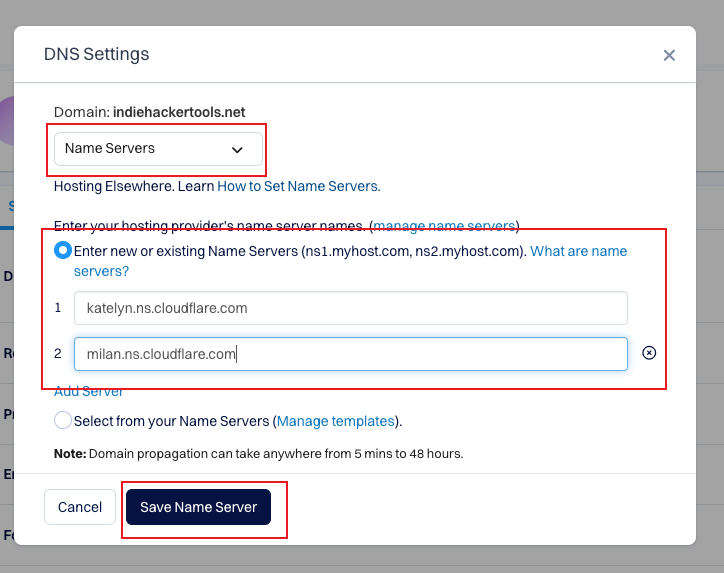Click the domain name indiehackertools.net text

click(x=179, y=112)
